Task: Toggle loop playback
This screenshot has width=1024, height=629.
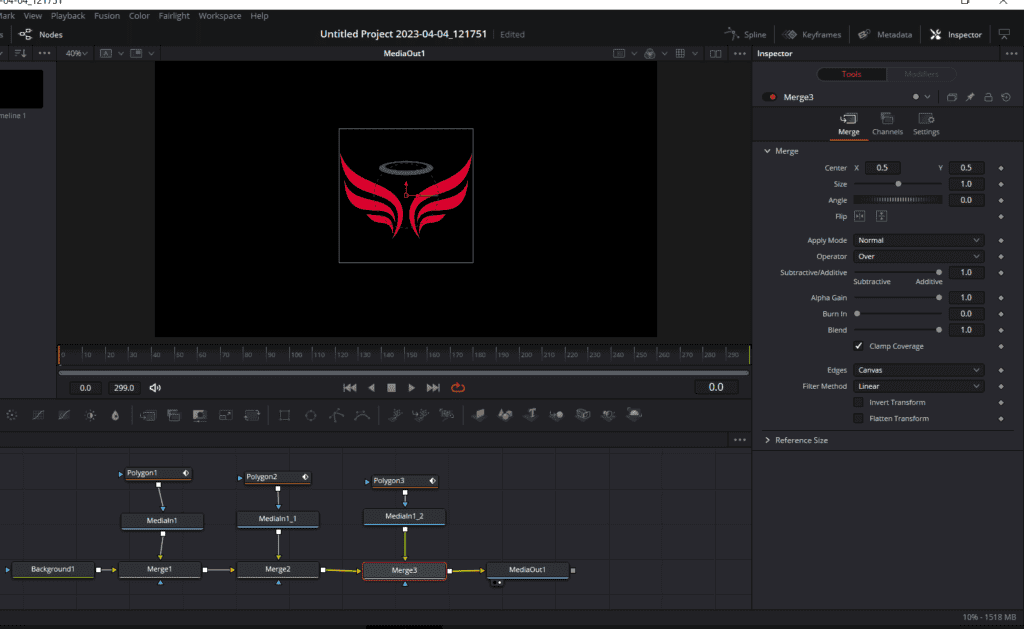Action: (x=458, y=388)
